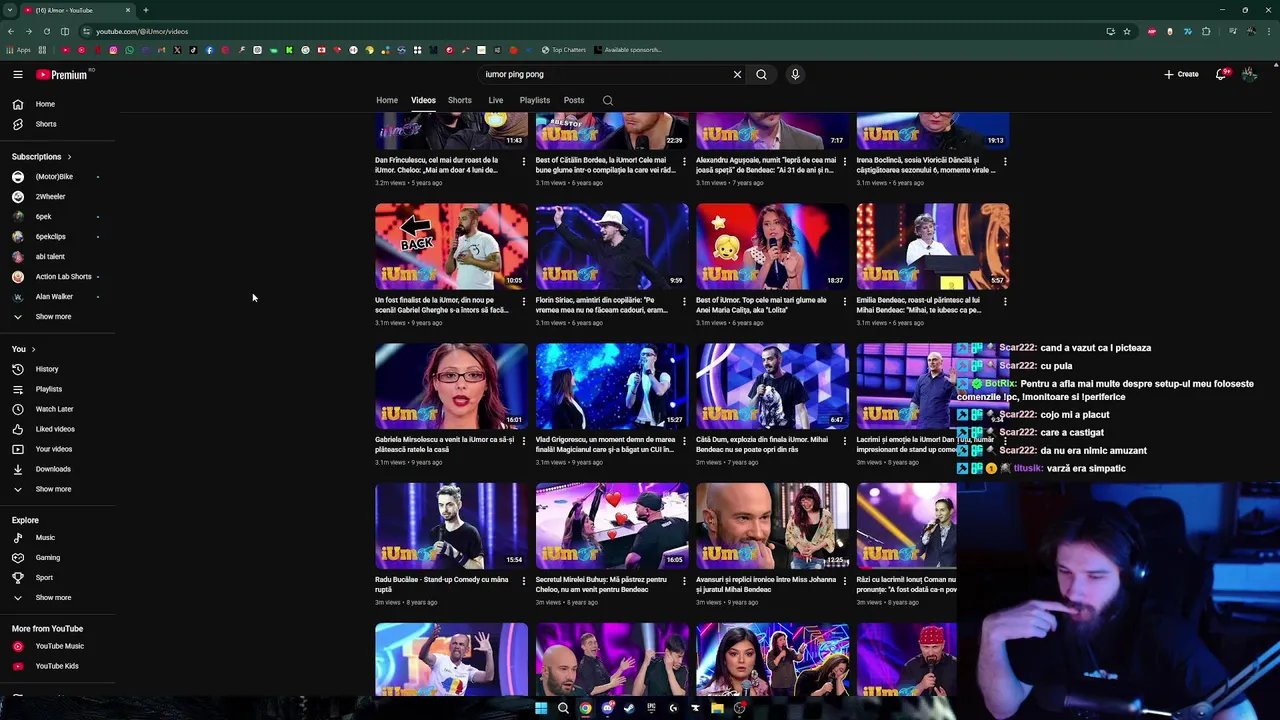The width and height of the screenshot is (1280, 720).
Task: Open the Cătă Dum video thumbnail
Action: click(772, 386)
